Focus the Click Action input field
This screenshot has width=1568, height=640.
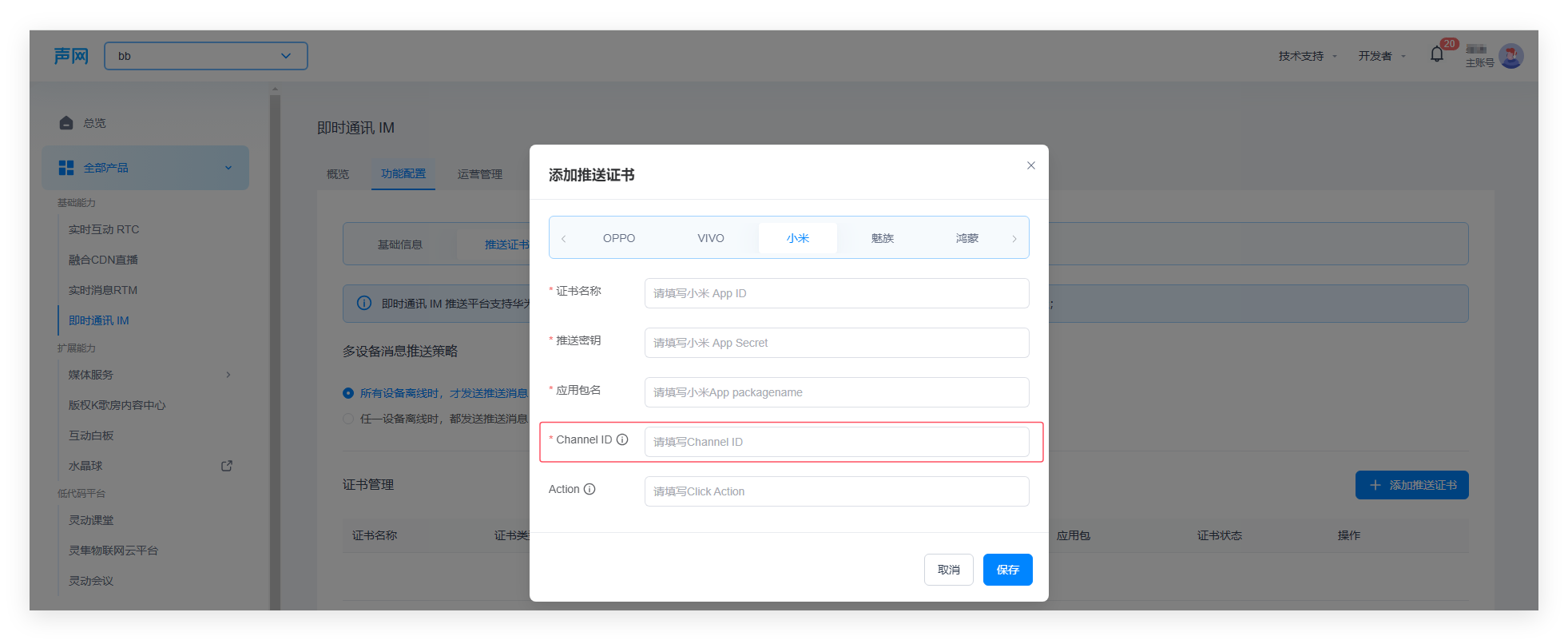(x=837, y=491)
